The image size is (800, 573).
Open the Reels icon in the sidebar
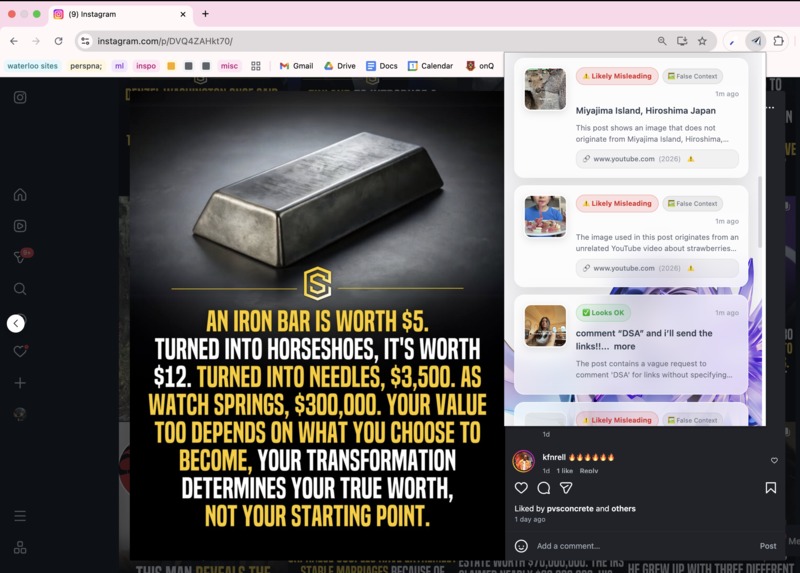[20, 226]
